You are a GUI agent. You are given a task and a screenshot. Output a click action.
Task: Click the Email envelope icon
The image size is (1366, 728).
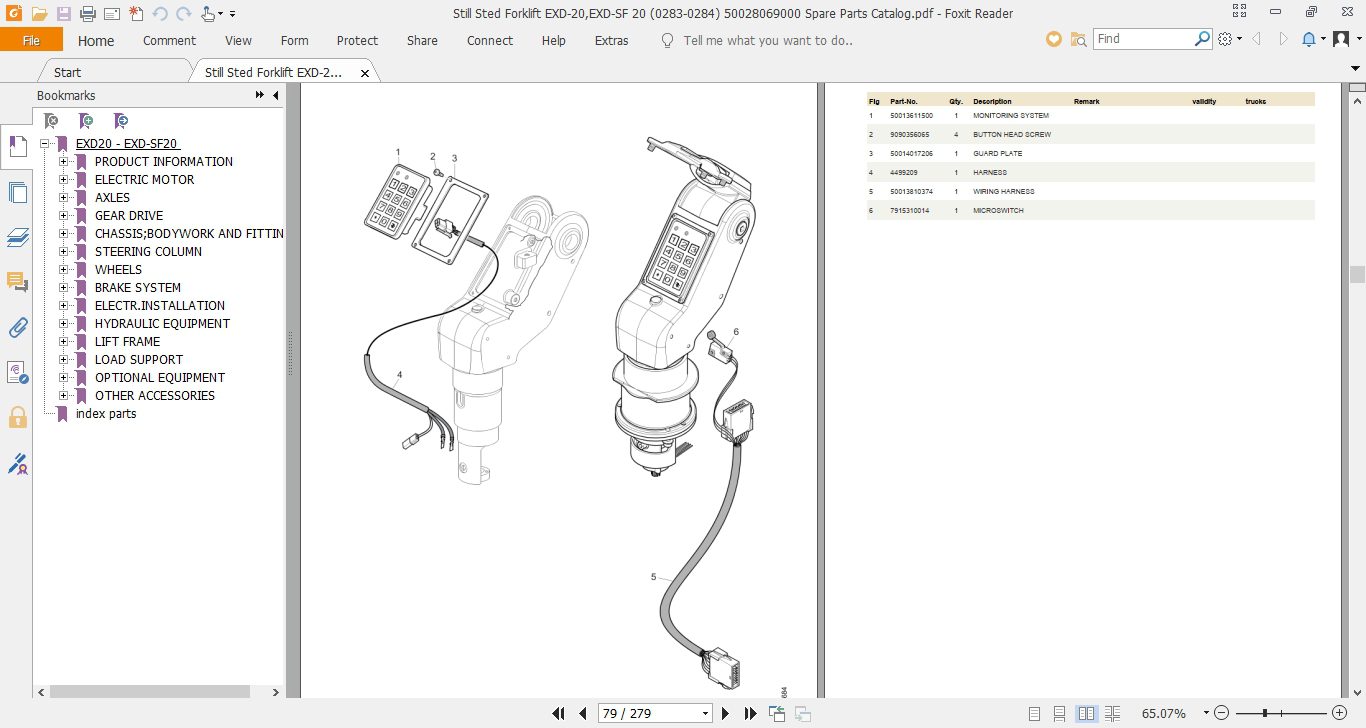(x=112, y=14)
